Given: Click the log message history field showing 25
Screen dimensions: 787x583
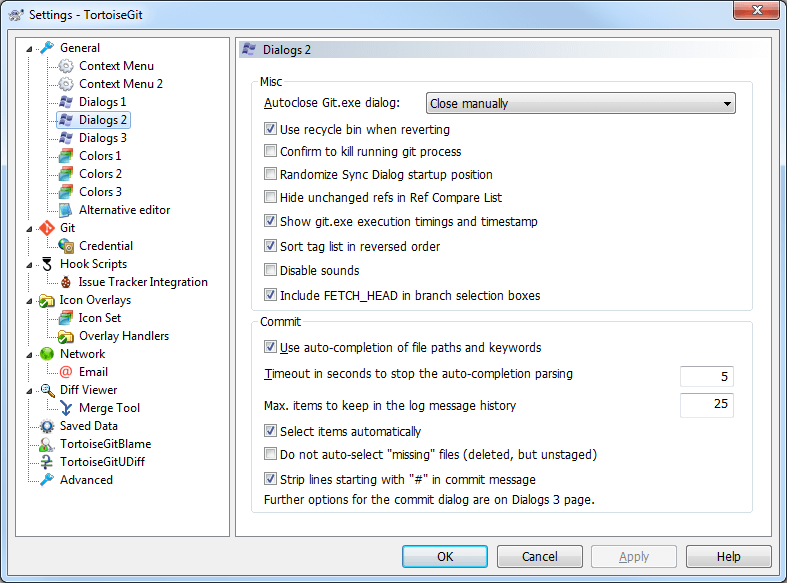Looking at the screenshot, I should coord(707,404).
